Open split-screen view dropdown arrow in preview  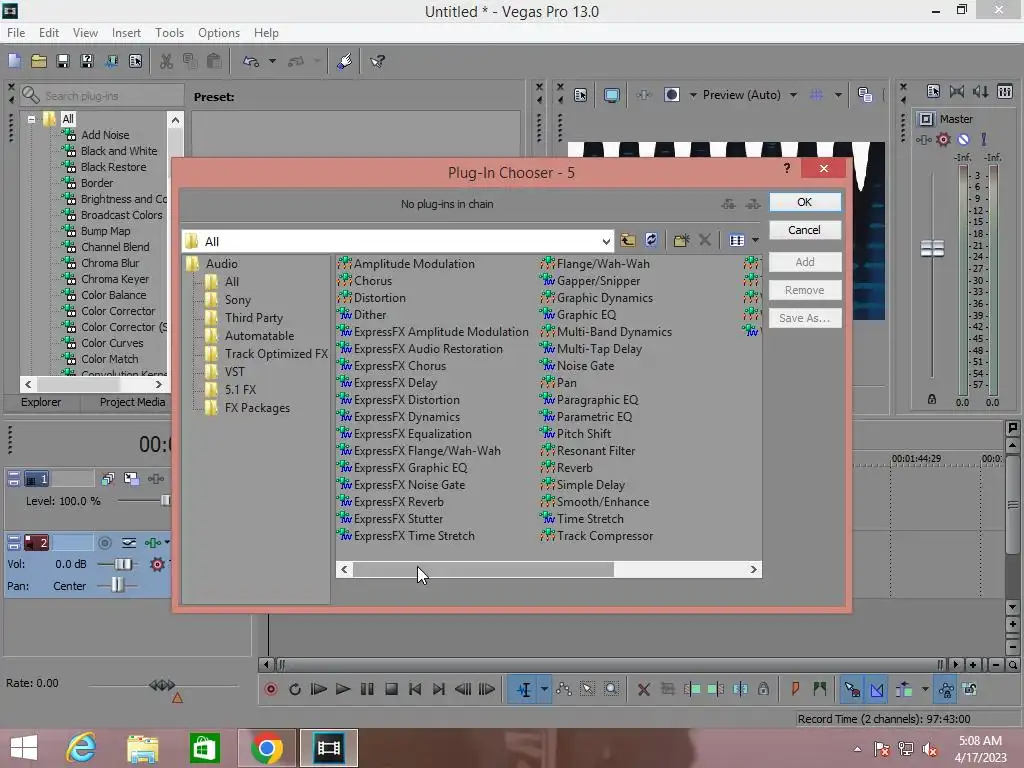[693, 95]
